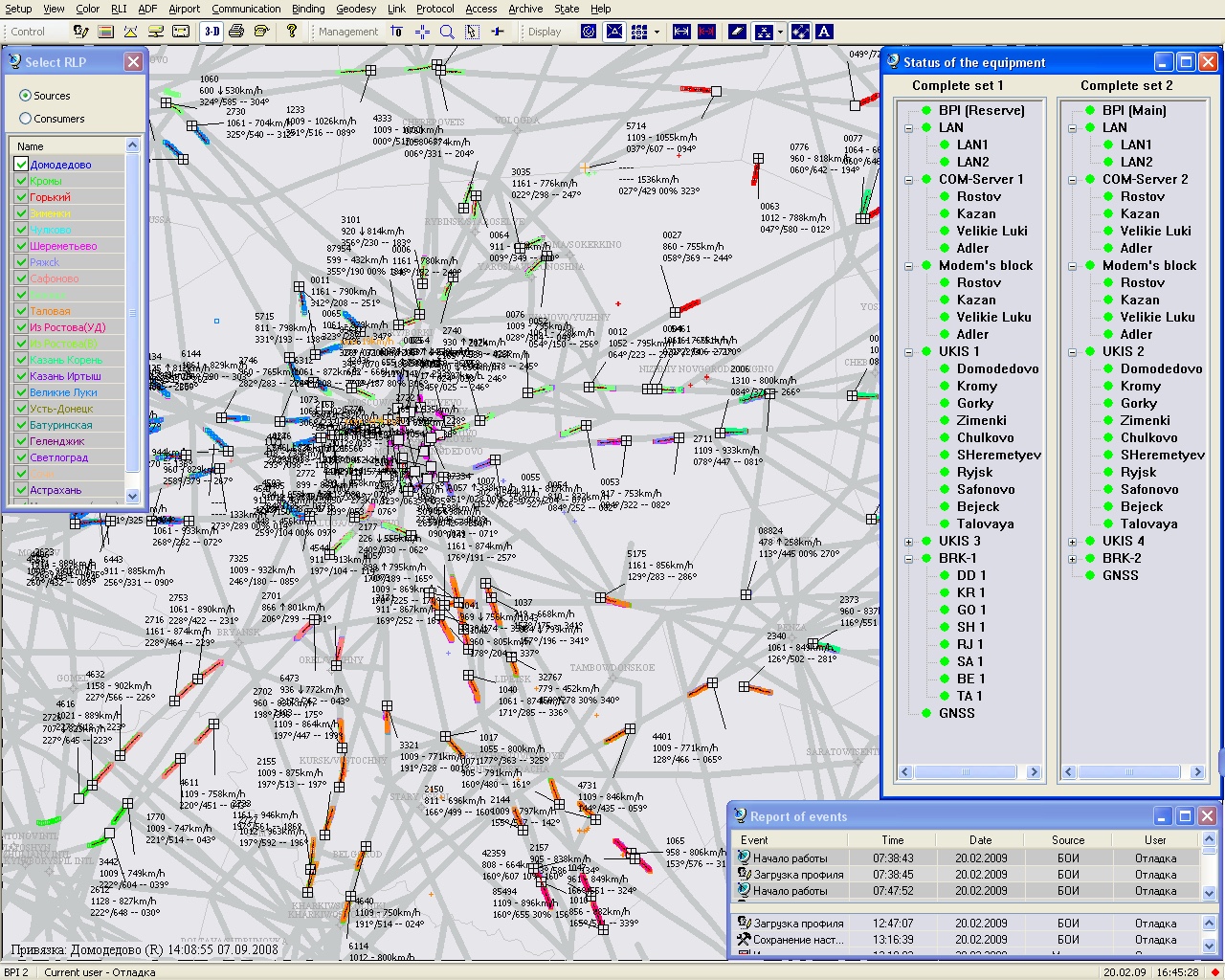Click the blue spiral icon in Display toolbar
Viewport: 1225px width, 980px height.
pyautogui.click(x=589, y=32)
